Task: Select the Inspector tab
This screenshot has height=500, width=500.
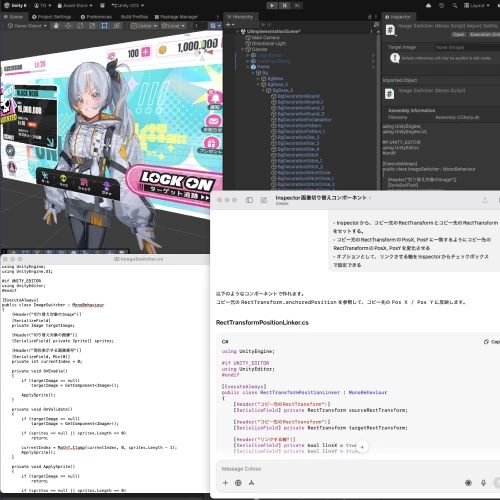Action: click(x=398, y=17)
